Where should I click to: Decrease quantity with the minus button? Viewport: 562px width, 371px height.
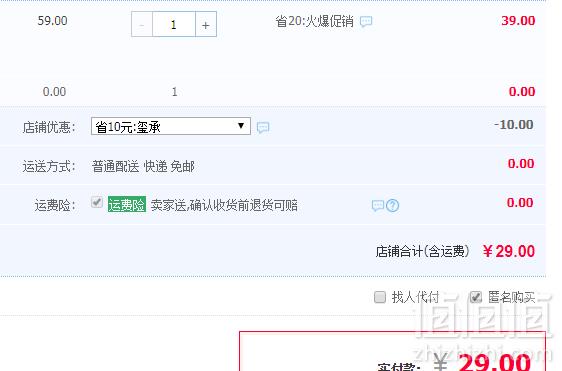(142, 24)
